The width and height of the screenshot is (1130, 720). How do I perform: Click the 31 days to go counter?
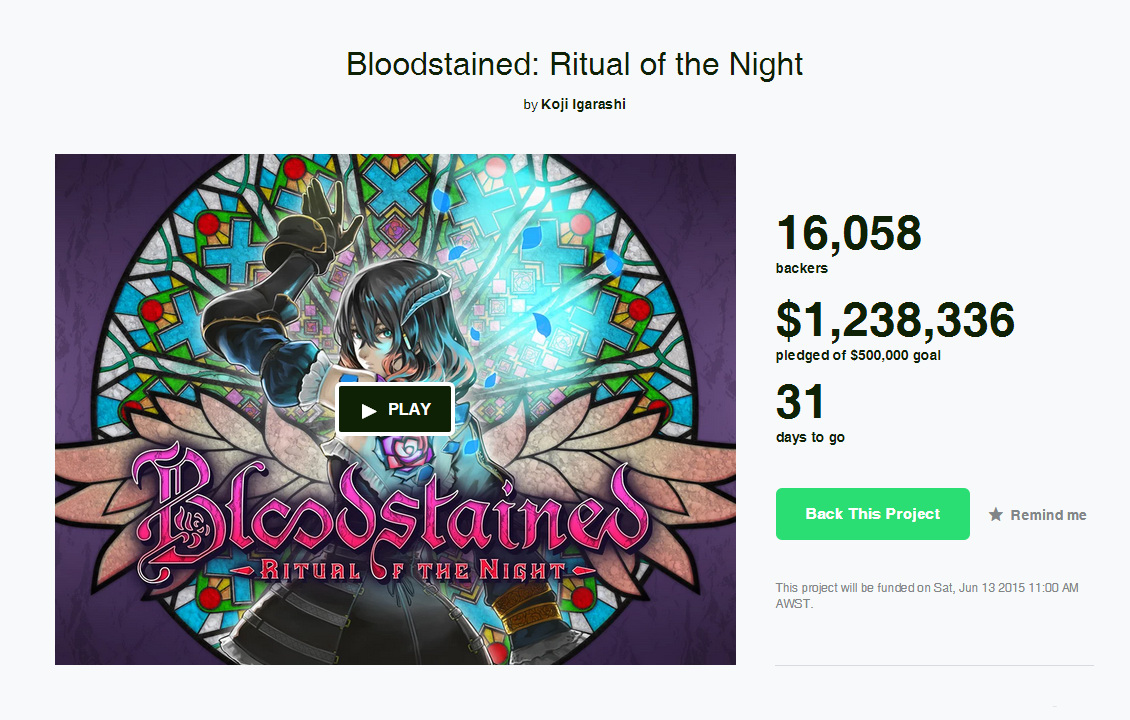click(x=801, y=402)
